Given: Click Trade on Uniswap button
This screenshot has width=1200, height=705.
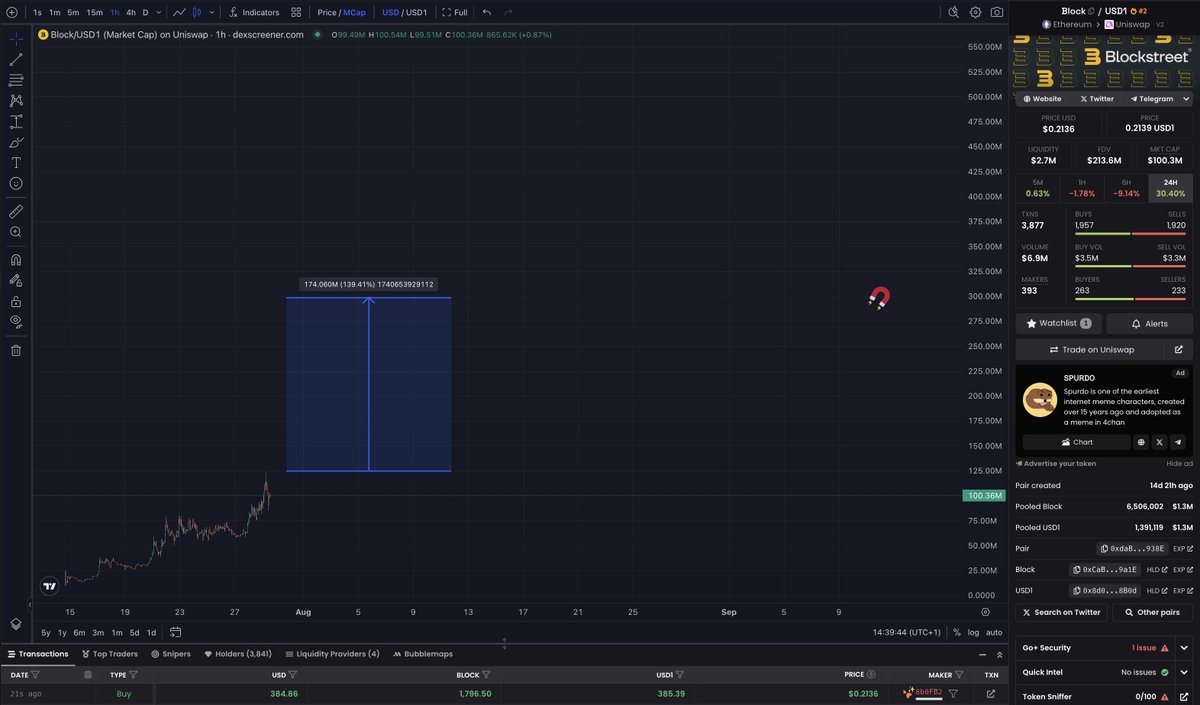Looking at the screenshot, I should (x=1090, y=349).
